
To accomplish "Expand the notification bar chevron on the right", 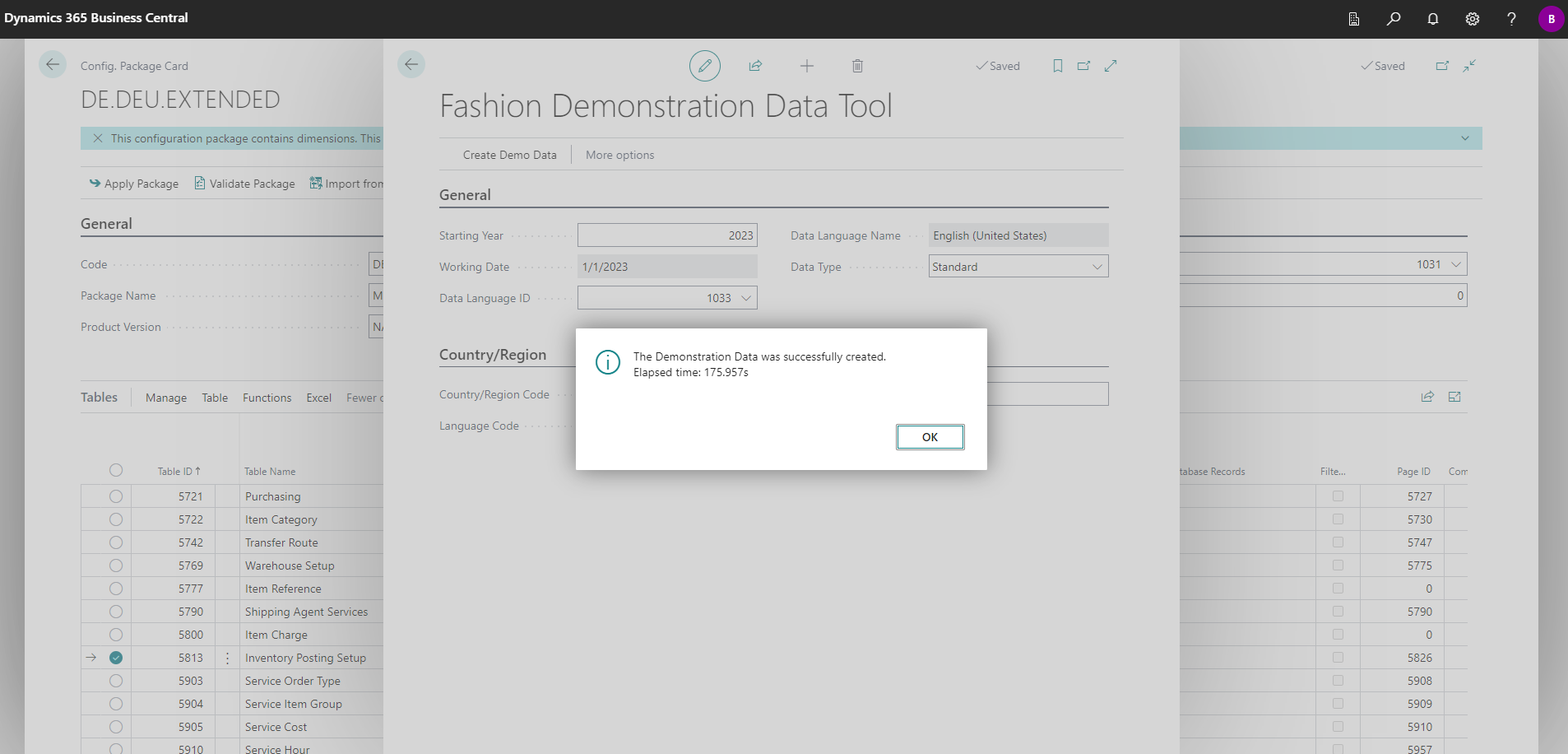I will tap(1465, 138).
